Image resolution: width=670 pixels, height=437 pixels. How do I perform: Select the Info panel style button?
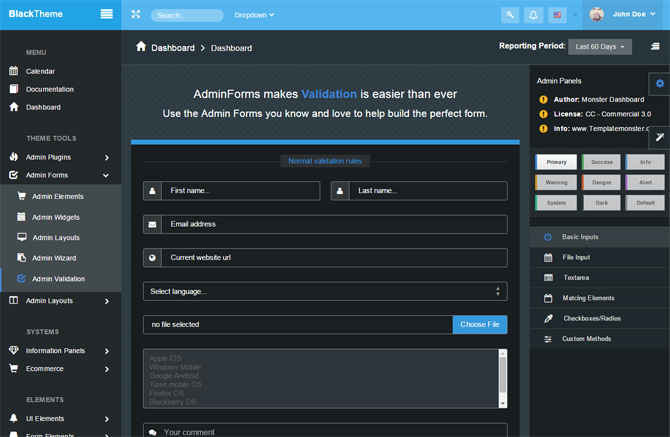pyautogui.click(x=645, y=162)
